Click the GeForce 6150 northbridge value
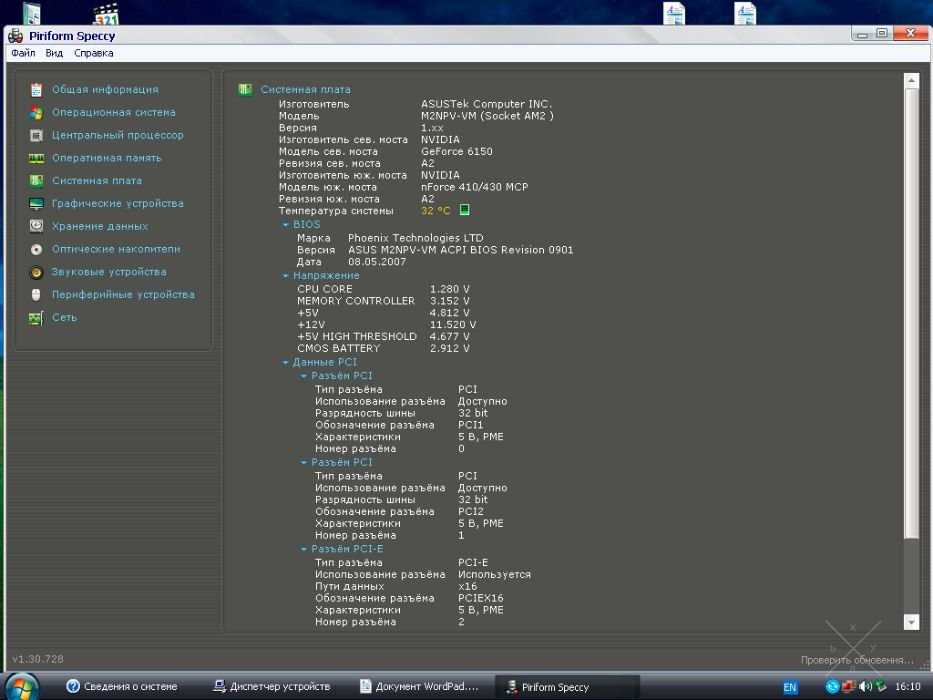933x700 pixels. (x=456, y=152)
